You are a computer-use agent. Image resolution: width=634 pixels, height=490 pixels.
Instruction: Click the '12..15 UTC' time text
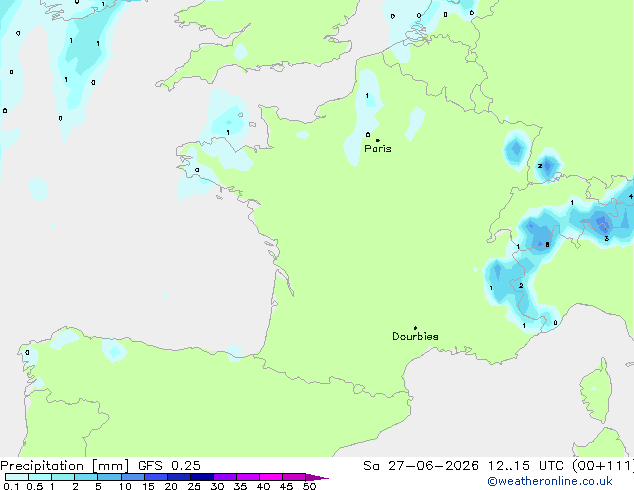click(x=526, y=466)
